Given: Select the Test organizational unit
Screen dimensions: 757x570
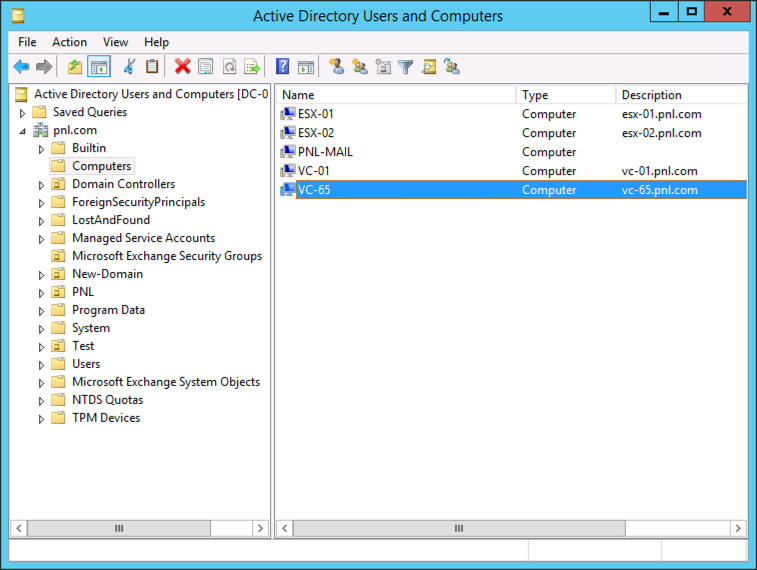Looking at the screenshot, I should (83, 346).
